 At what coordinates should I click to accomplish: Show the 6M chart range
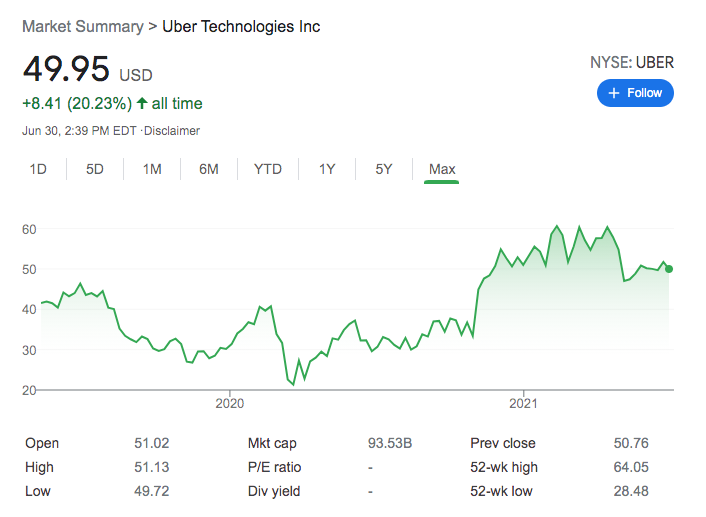point(209,169)
